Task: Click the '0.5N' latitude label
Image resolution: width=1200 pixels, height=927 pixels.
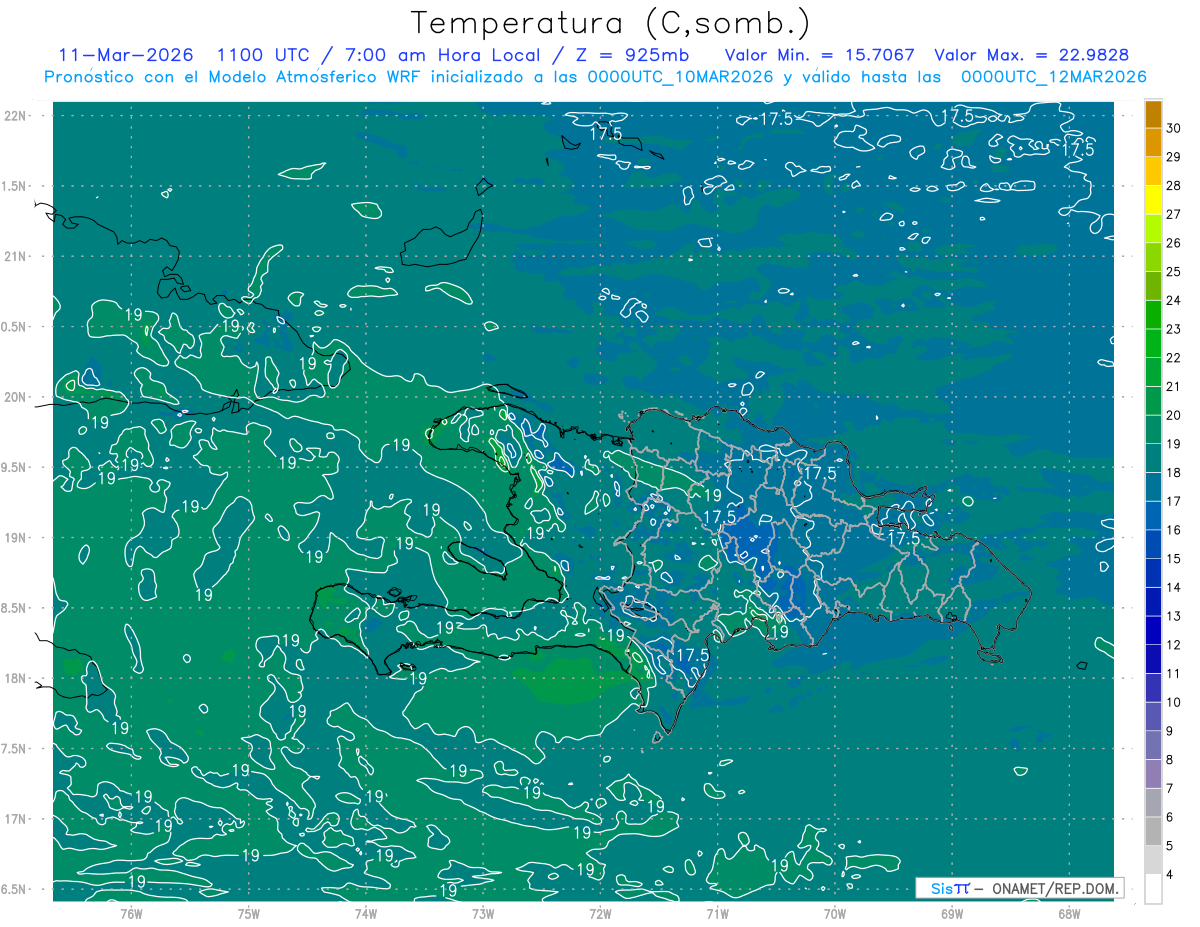Action: [15, 327]
